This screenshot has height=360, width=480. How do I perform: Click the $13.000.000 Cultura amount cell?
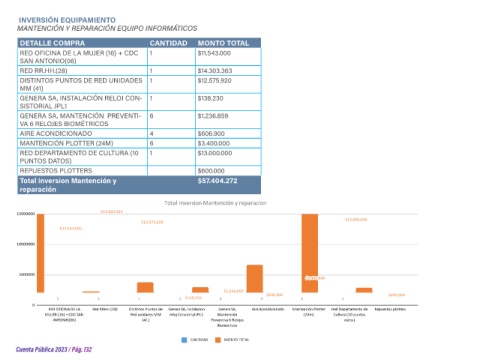[215, 153]
